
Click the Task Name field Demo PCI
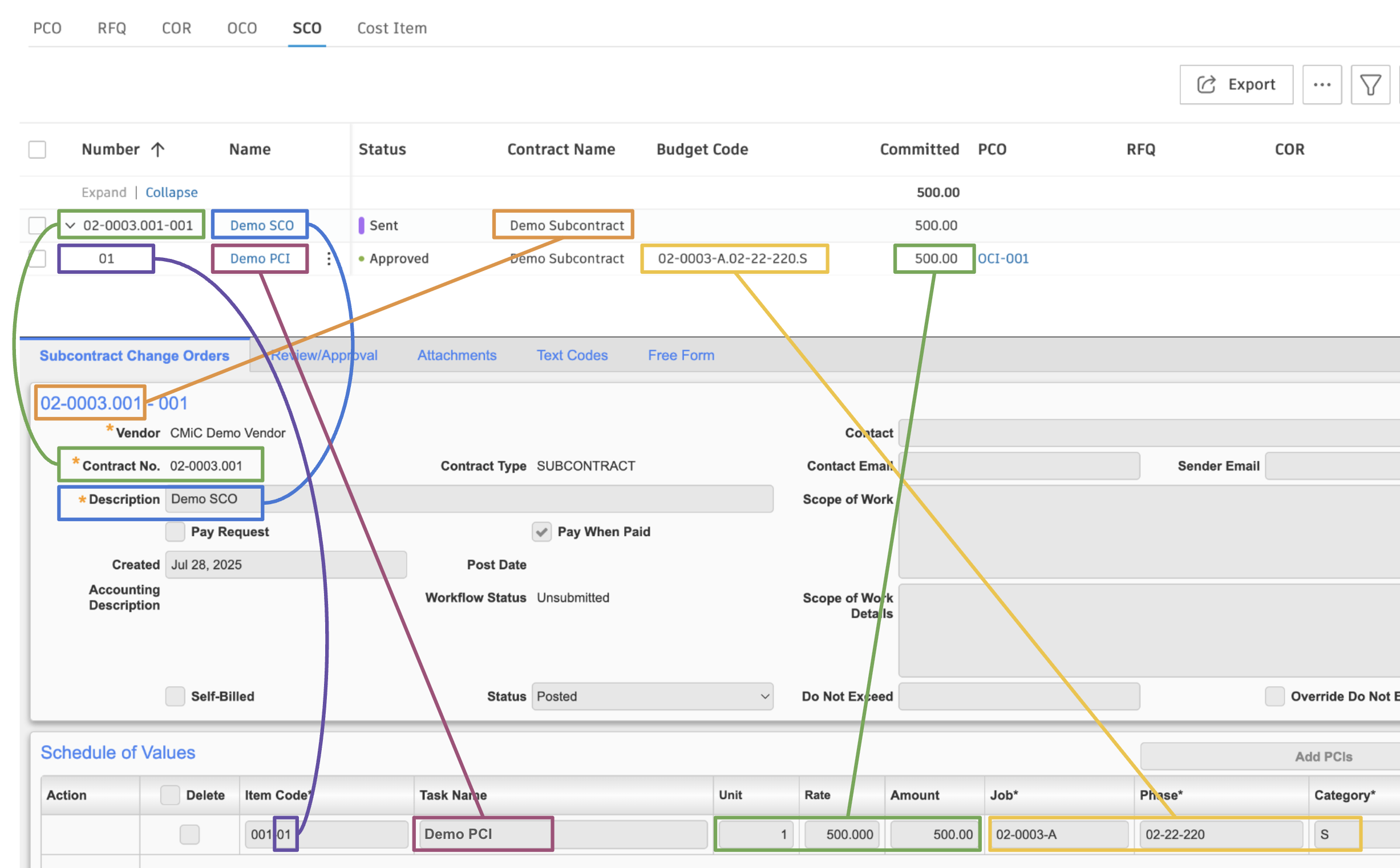563,834
